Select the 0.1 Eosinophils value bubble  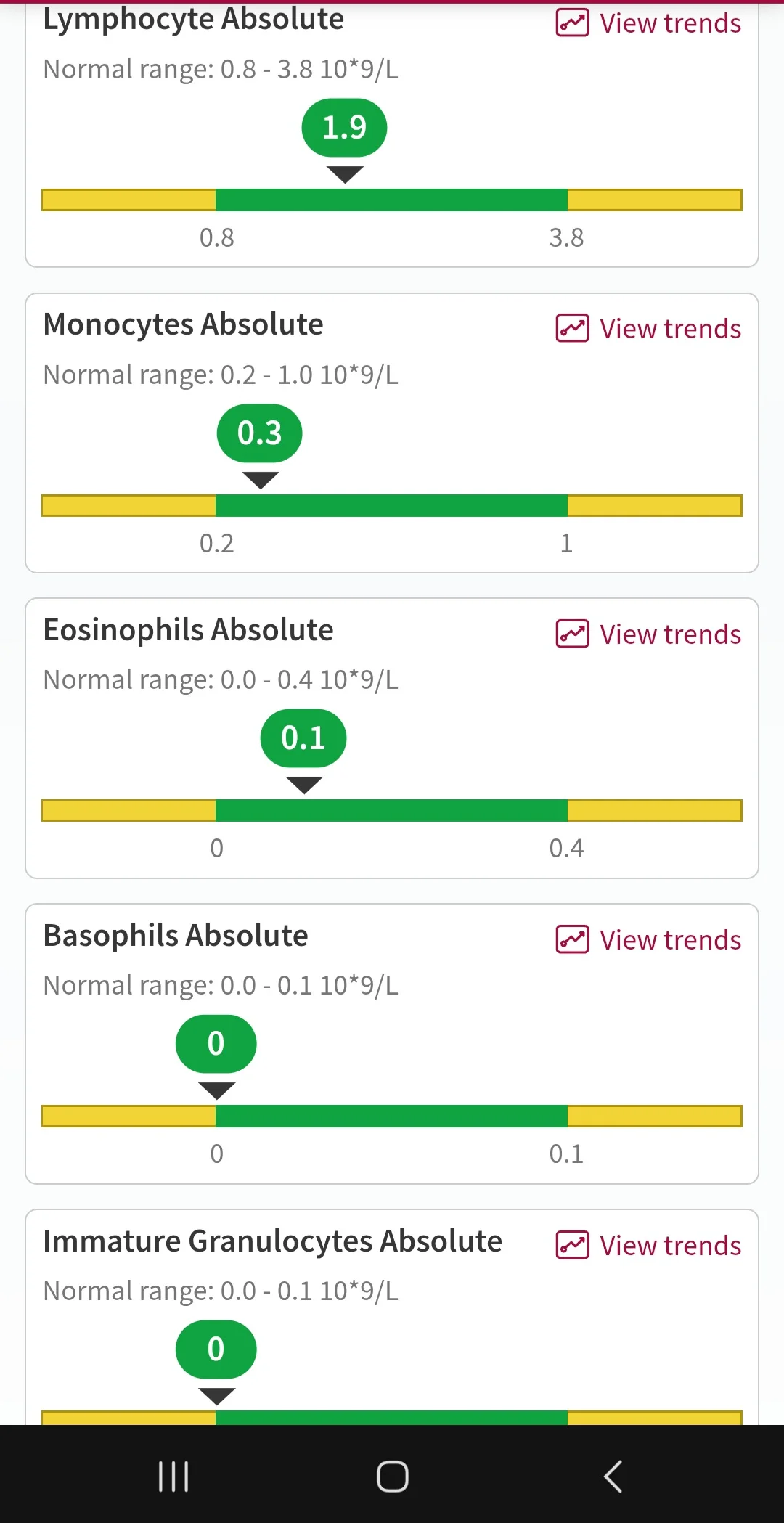[x=303, y=738]
